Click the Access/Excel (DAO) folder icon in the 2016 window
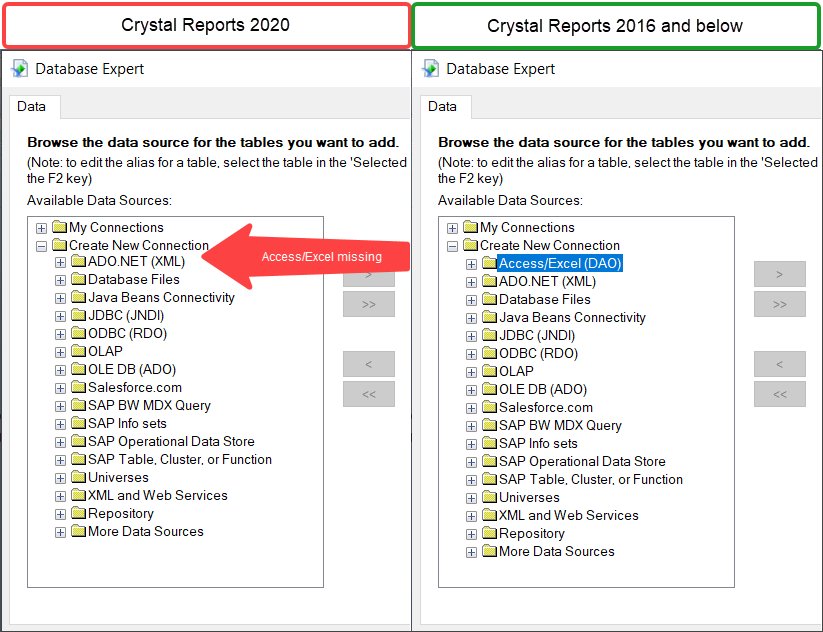The height and width of the screenshot is (632, 823). click(490, 262)
